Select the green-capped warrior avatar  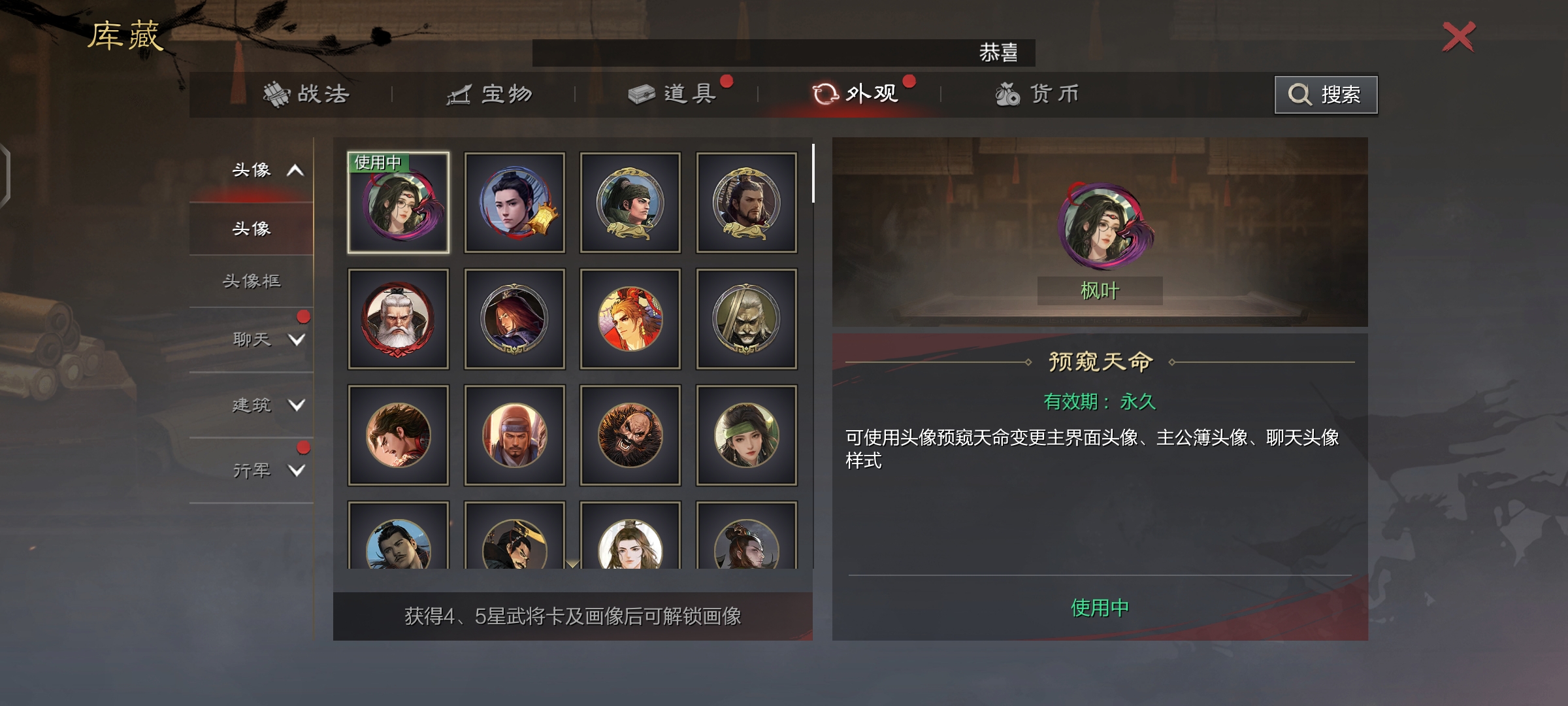coord(630,203)
